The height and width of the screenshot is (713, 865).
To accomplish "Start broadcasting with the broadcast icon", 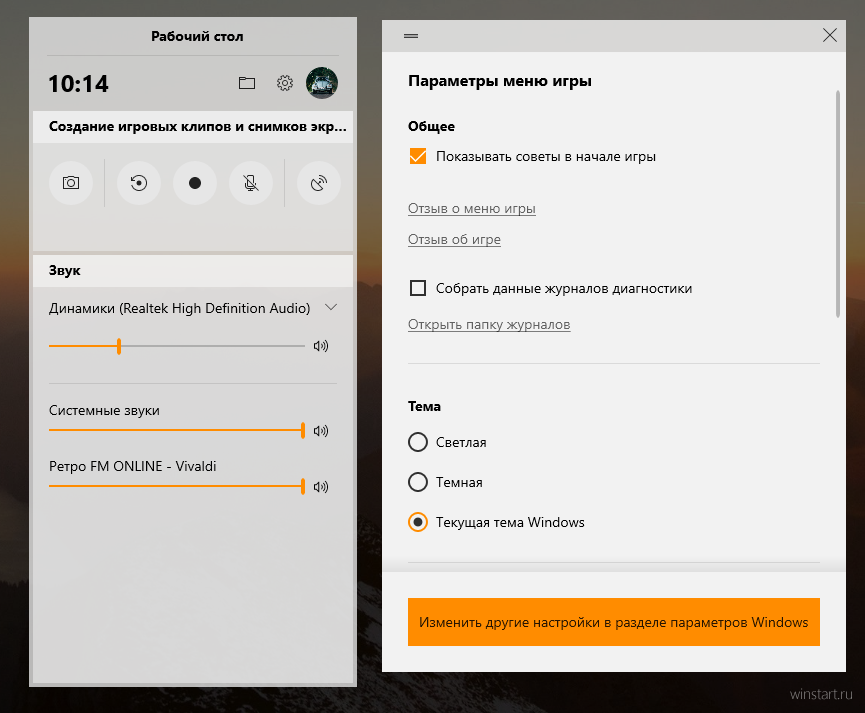I will 319,183.
